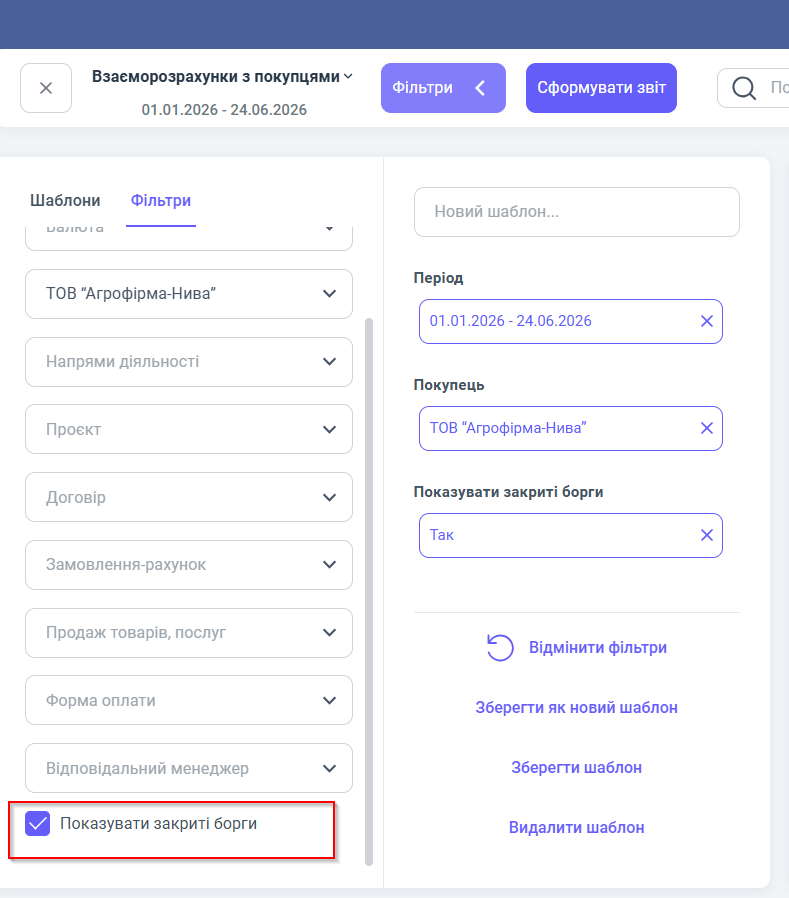Open the Проєкт dropdown
Screen dimensions: 789x898
[x=189, y=430]
